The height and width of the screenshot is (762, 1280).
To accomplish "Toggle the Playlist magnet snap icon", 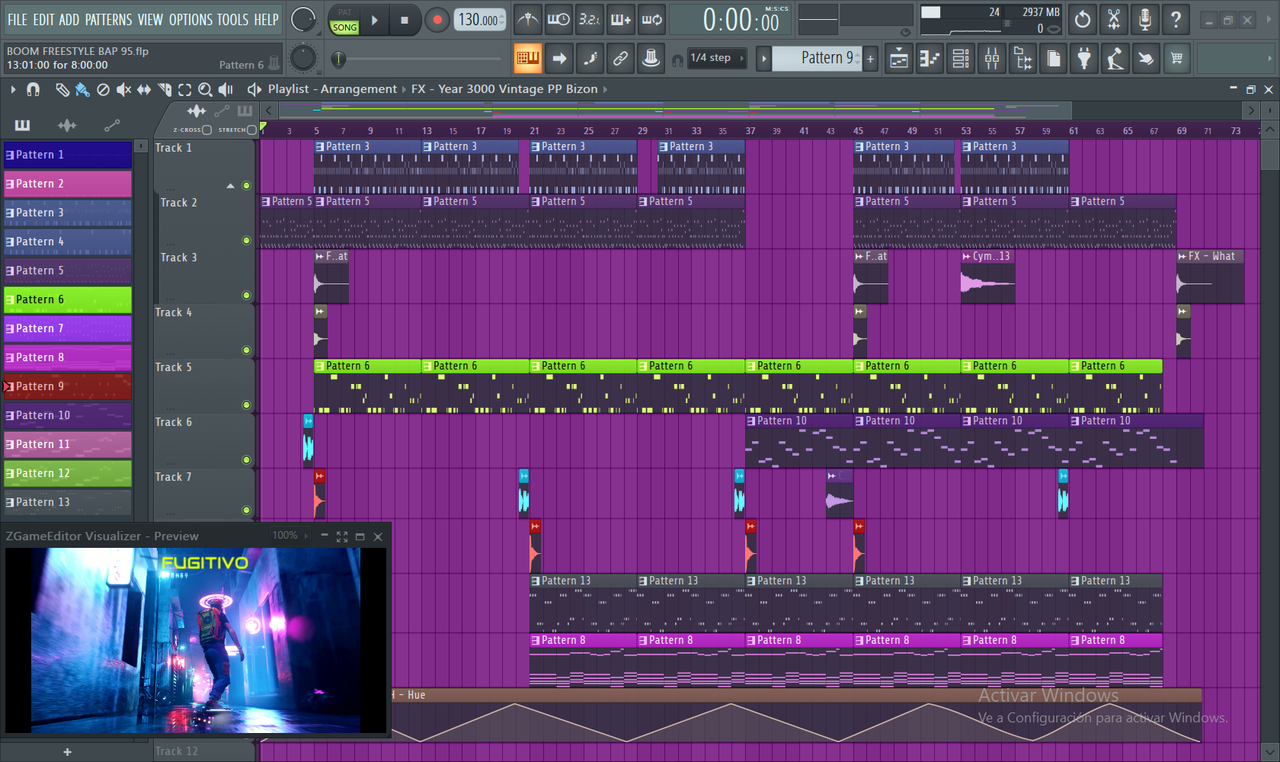I will click(x=33, y=89).
